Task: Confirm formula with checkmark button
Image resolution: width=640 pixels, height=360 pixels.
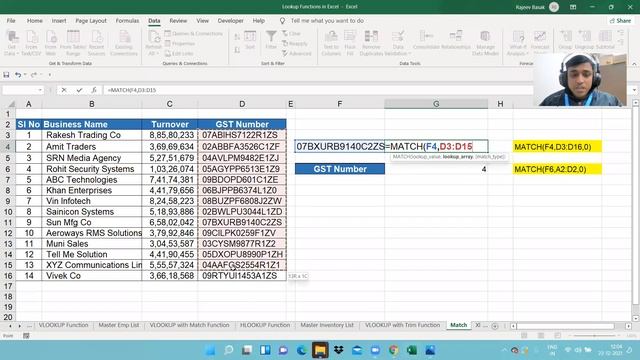Action: click(x=79, y=90)
